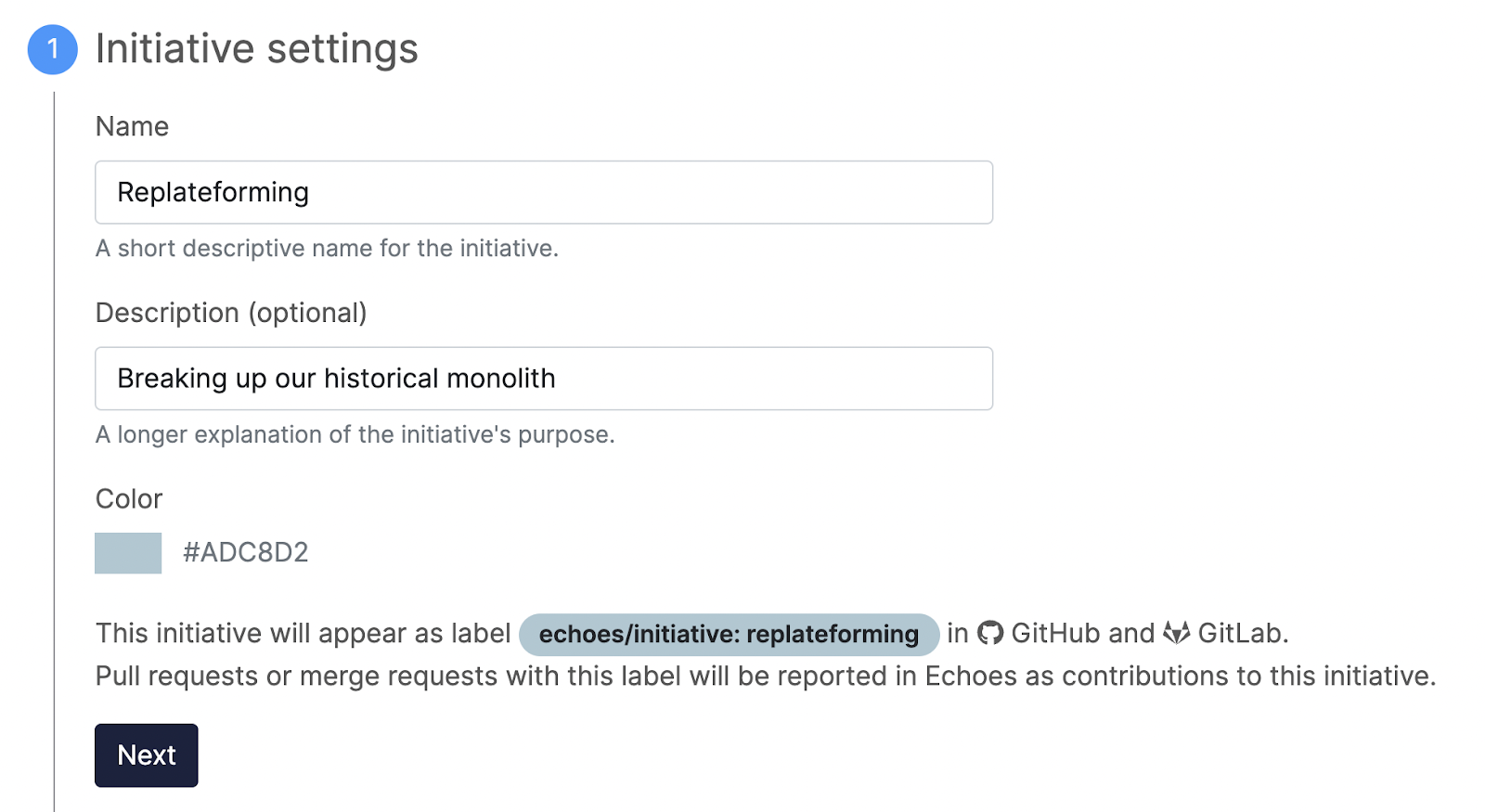1485x812 pixels.
Task: Focus the Description field about historical monolith
Action: [544, 379]
